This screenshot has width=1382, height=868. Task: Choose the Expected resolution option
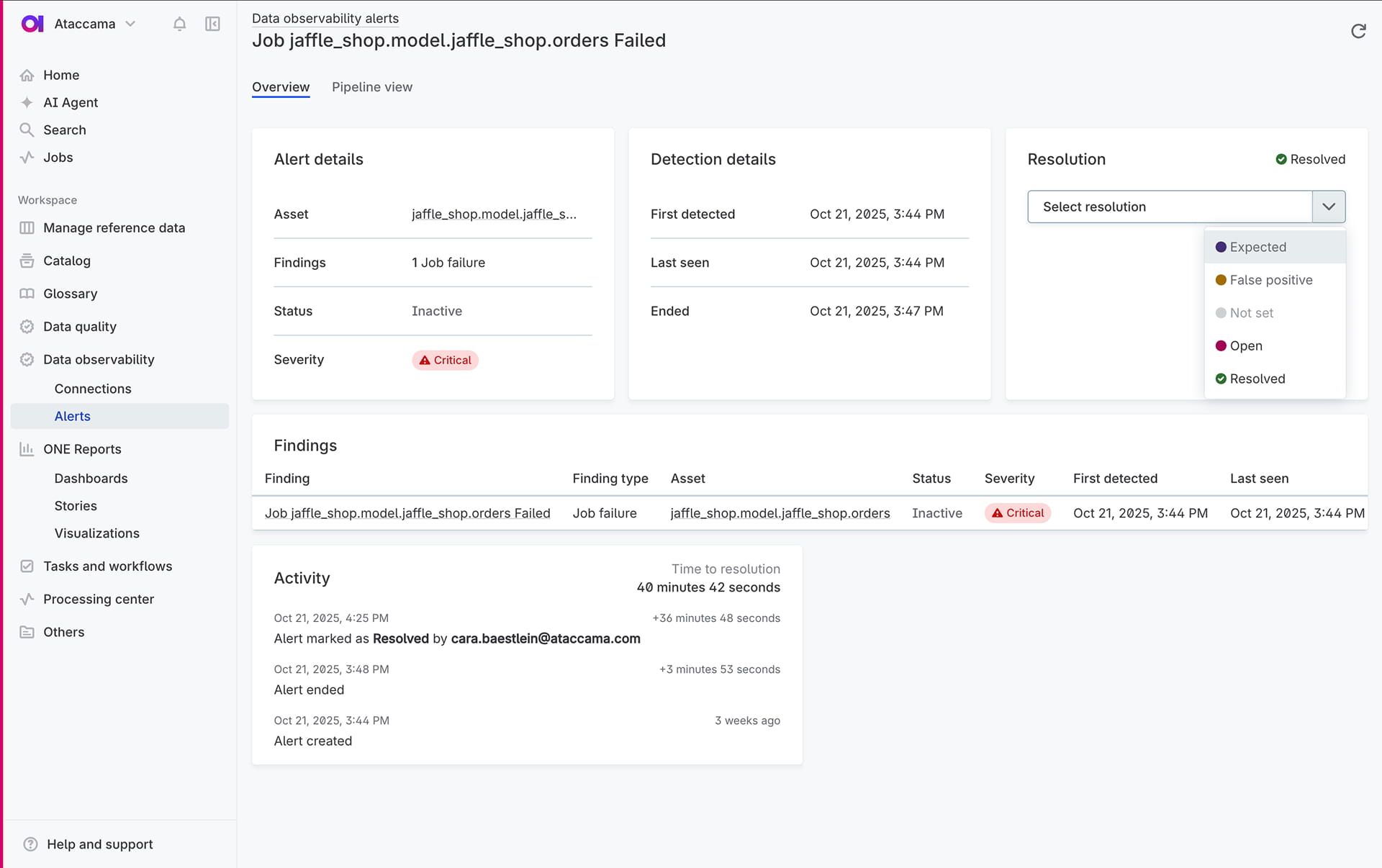click(x=1257, y=247)
